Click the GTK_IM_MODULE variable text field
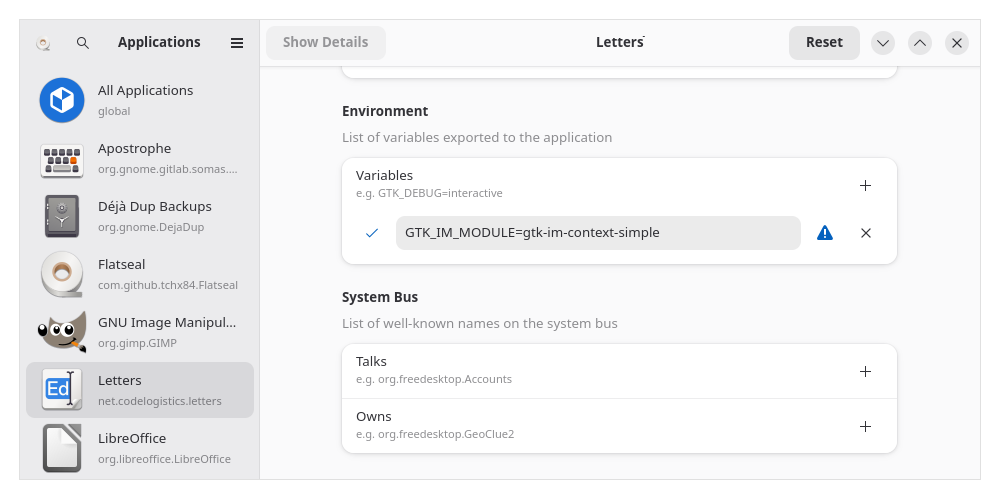The height and width of the screenshot is (499, 1000). [597, 233]
